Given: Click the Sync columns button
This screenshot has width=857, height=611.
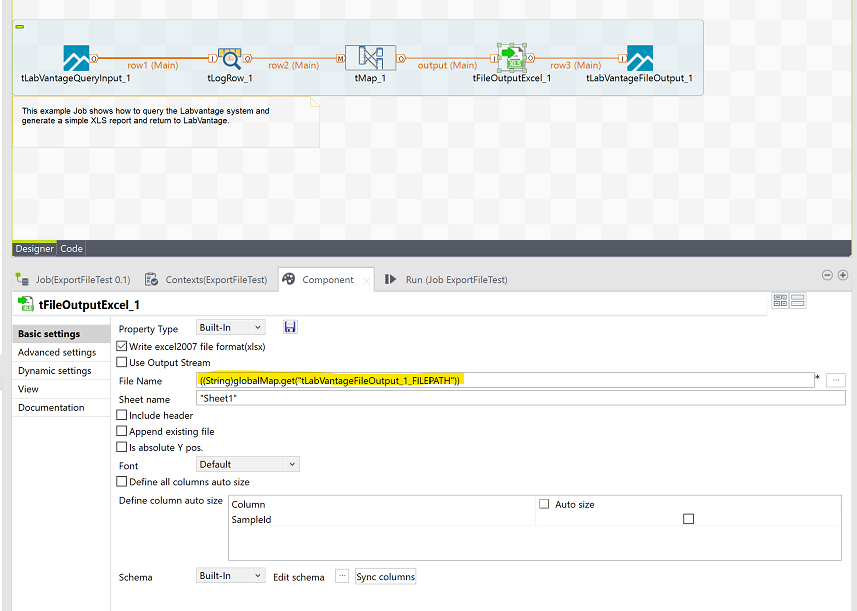Looking at the screenshot, I should tap(385, 577).
